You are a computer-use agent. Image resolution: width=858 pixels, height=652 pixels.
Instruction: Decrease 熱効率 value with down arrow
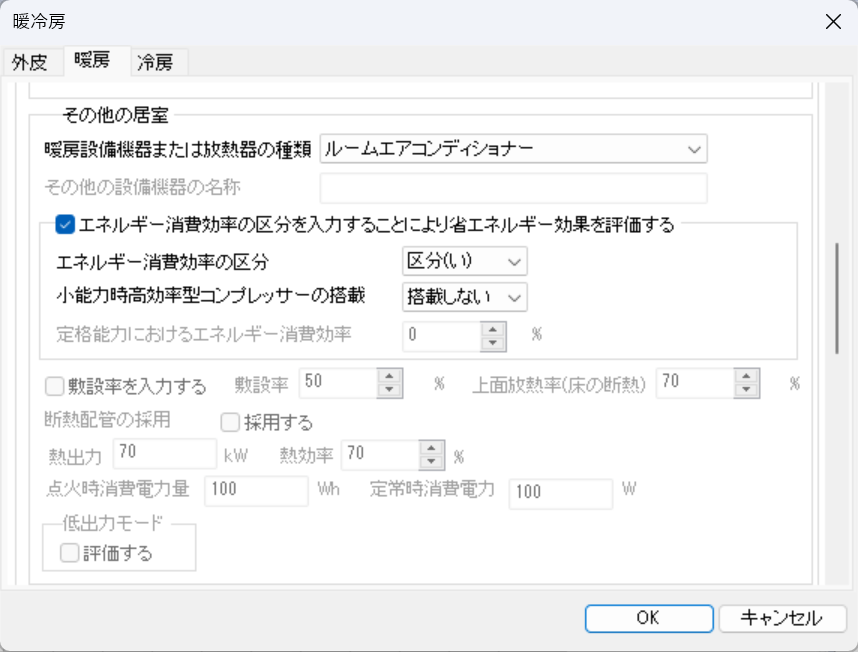coord(432,462)
